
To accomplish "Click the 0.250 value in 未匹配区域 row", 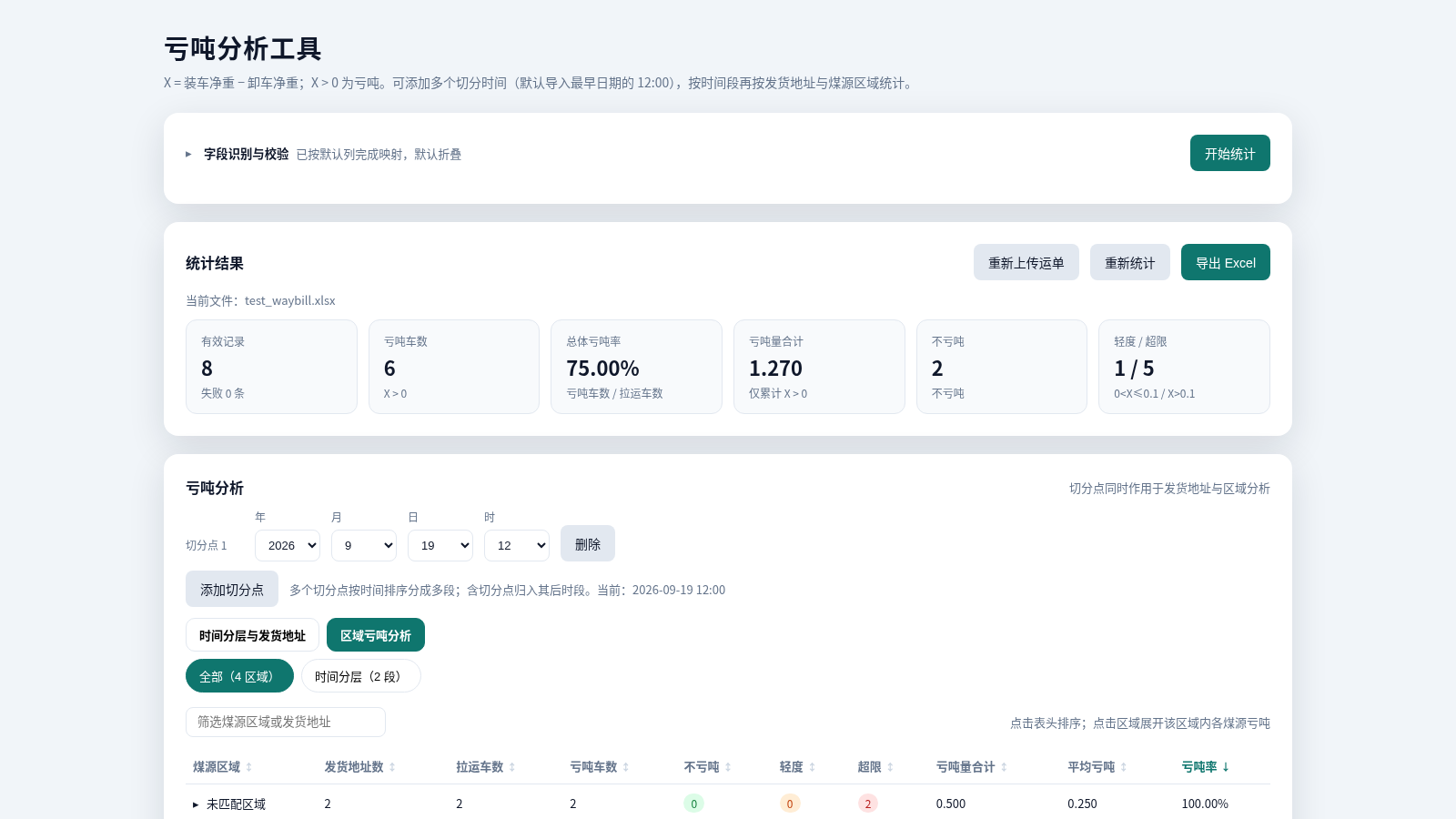I will (x=1082, y=804).
